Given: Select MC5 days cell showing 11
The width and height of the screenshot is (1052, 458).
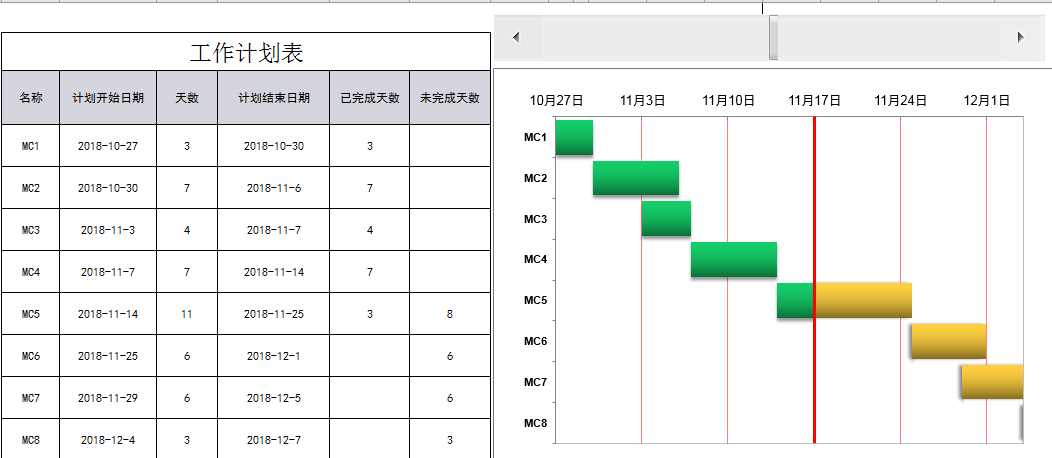Looking at the screenshot, I should pos(187,314).
